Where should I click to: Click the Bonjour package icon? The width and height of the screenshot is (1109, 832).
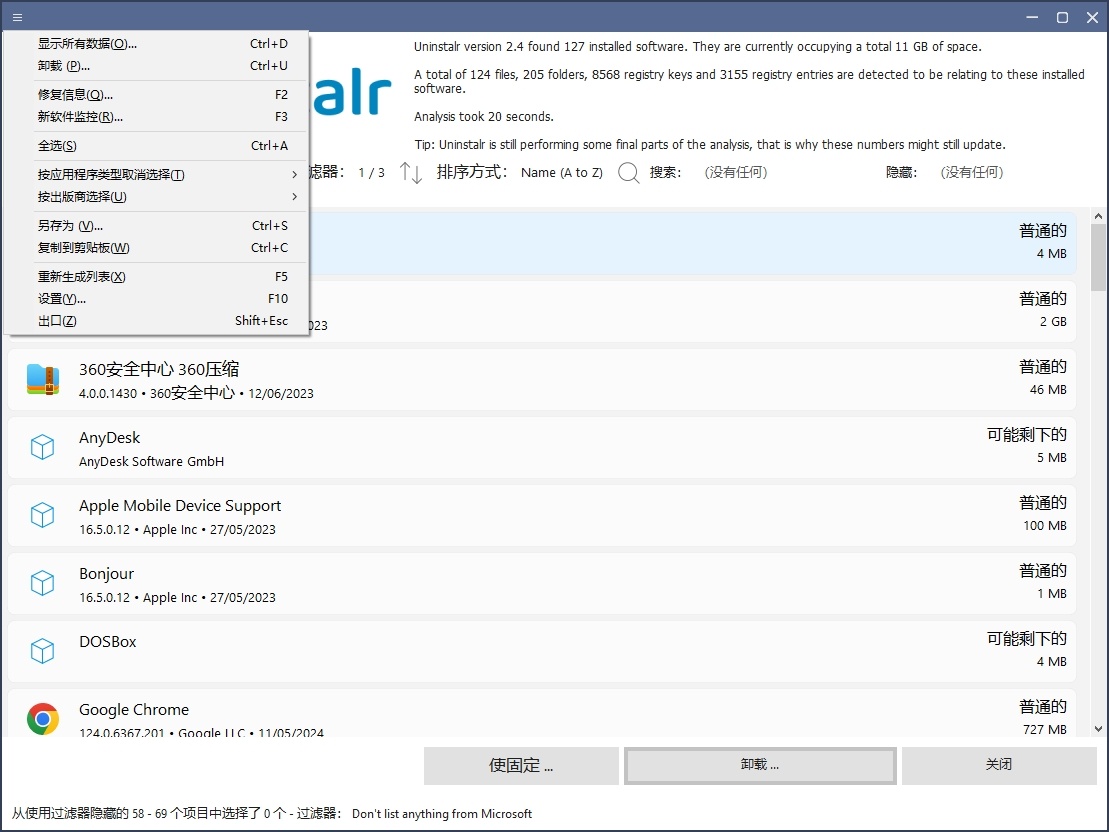pyautogui.click(x=42, y=583)
